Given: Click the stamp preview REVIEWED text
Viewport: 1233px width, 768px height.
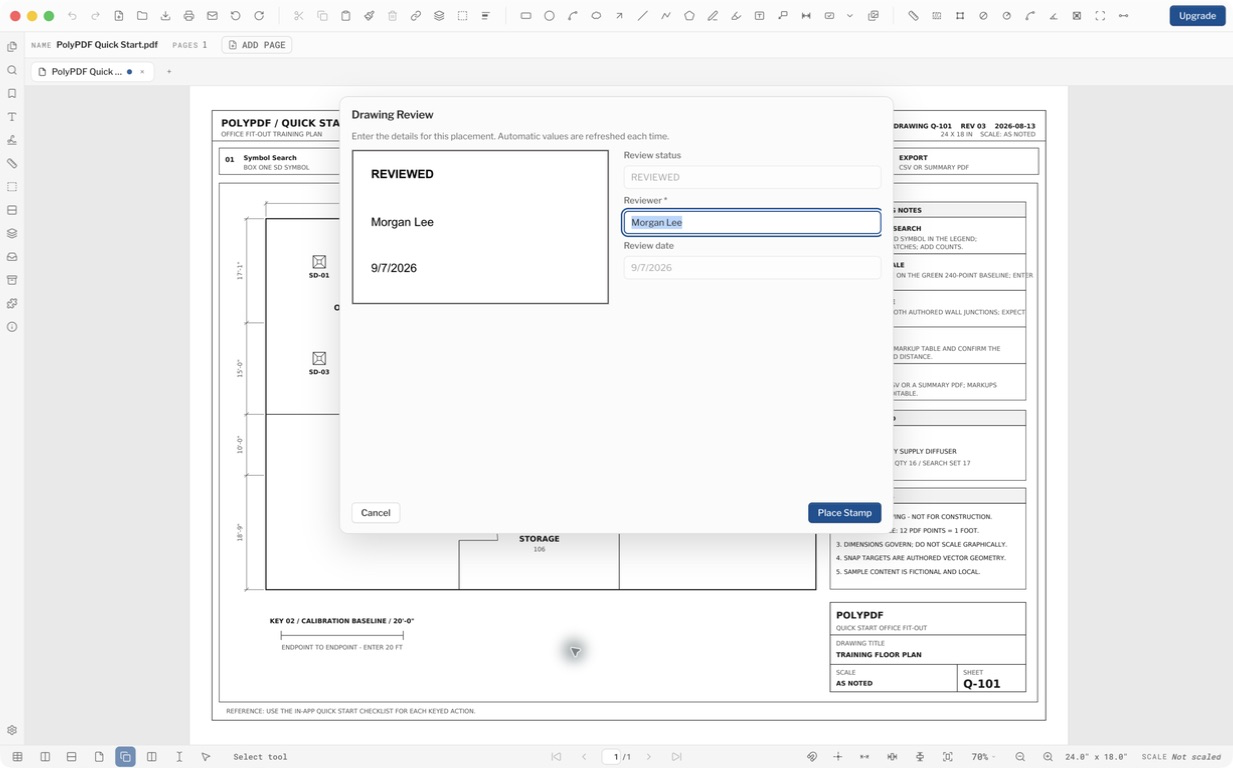Looking at the screenshot, I should pyautogui.click(x=402, y=174).
